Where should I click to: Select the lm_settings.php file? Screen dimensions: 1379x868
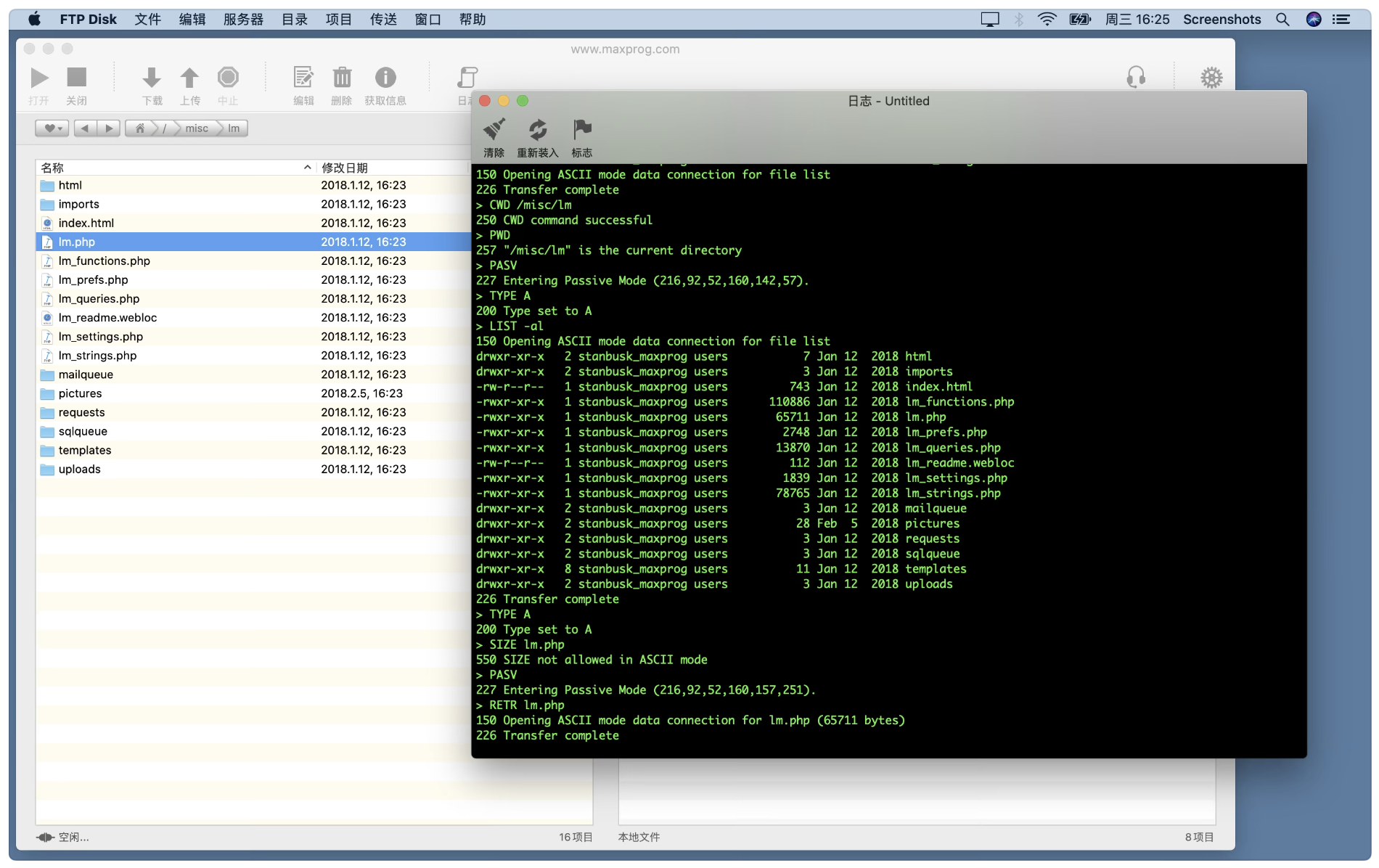(x=101, y=337)
